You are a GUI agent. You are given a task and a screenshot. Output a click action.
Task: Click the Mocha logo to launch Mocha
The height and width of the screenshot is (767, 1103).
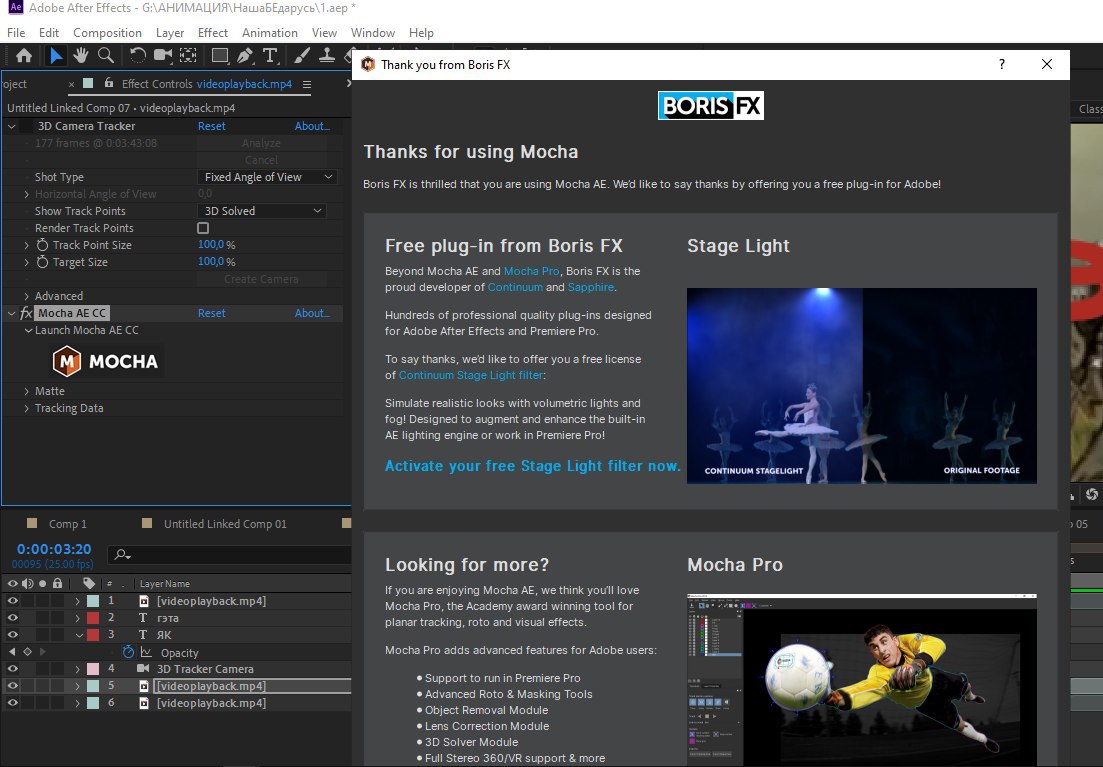(106, 362)
